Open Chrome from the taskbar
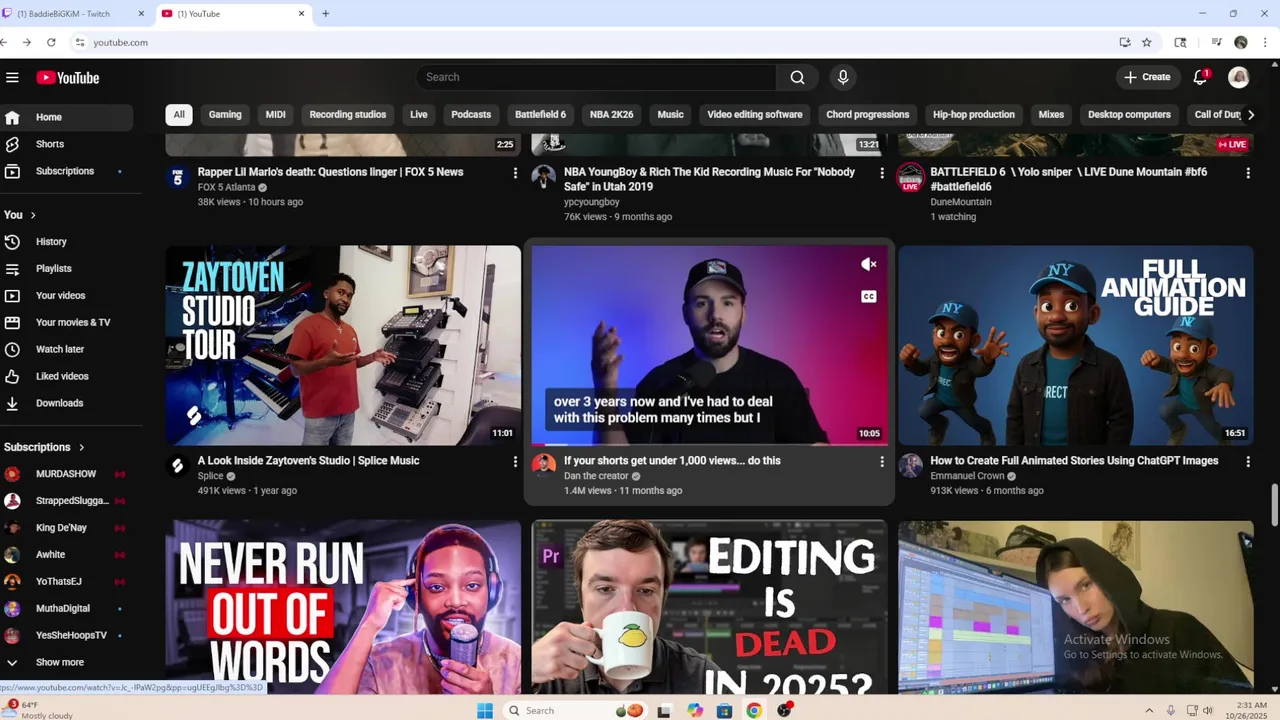 [x=754, y=711]
